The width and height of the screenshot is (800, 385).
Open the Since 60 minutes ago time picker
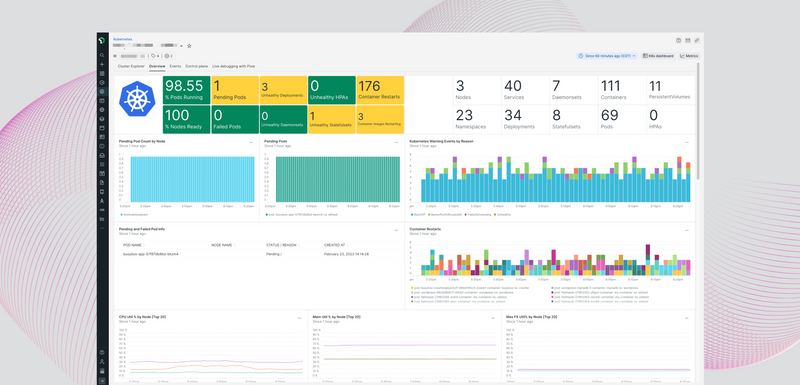click(607, 56)
